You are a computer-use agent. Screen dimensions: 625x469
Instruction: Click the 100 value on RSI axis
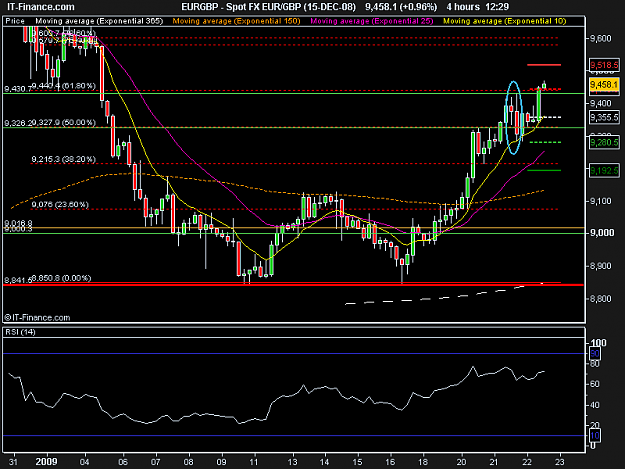pyautogui.click(x=599, y=343)
